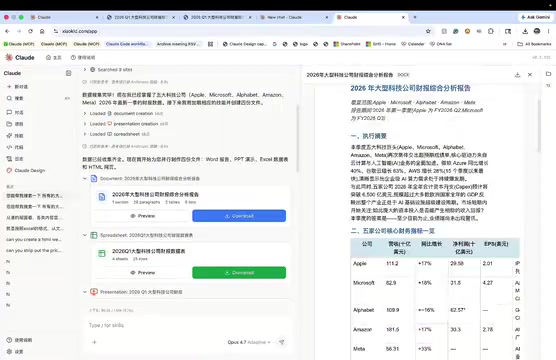Open the SharePoint bookmark

tap(347, 44)
